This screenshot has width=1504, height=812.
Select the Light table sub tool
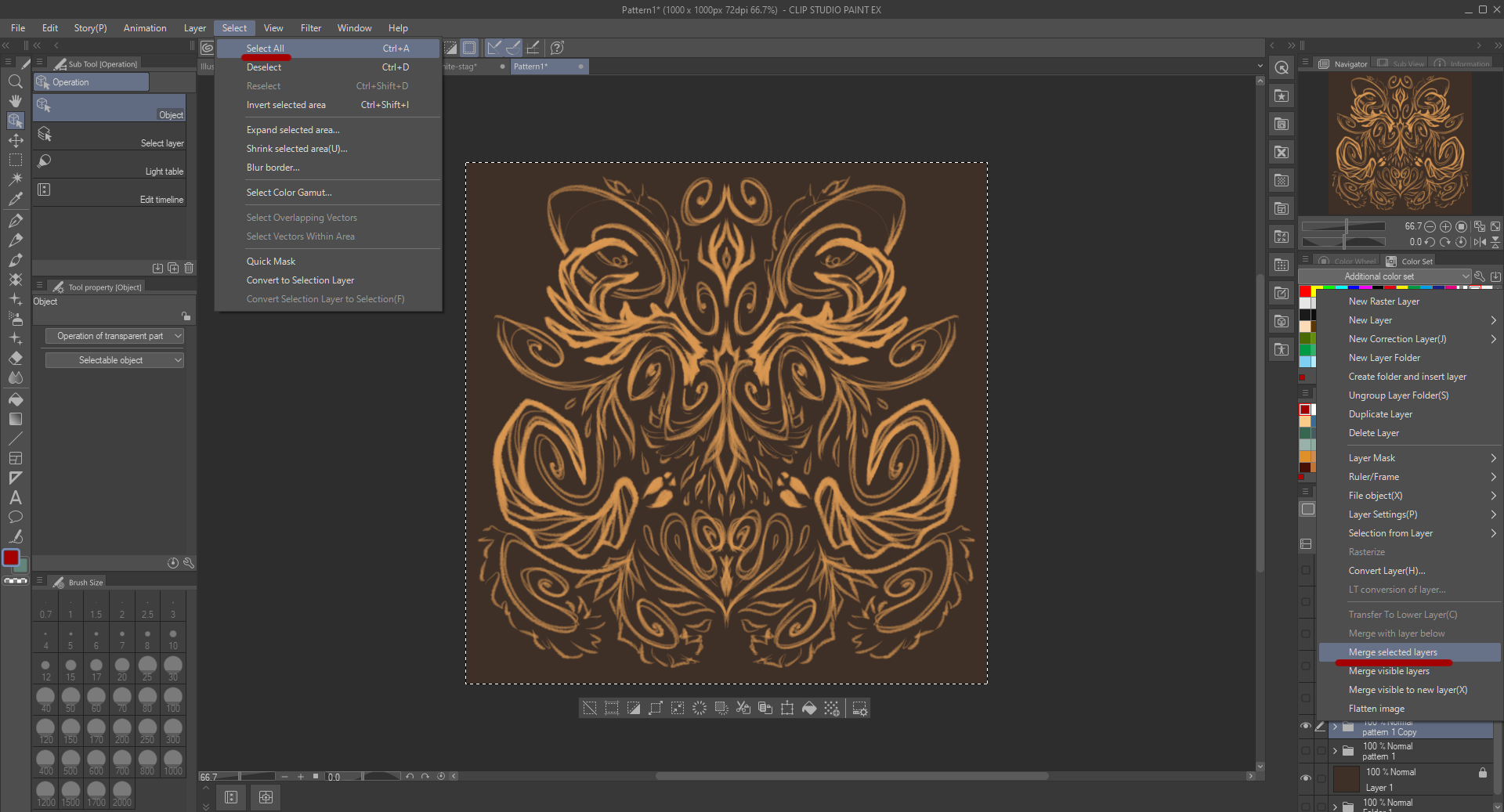click(110, 164)
